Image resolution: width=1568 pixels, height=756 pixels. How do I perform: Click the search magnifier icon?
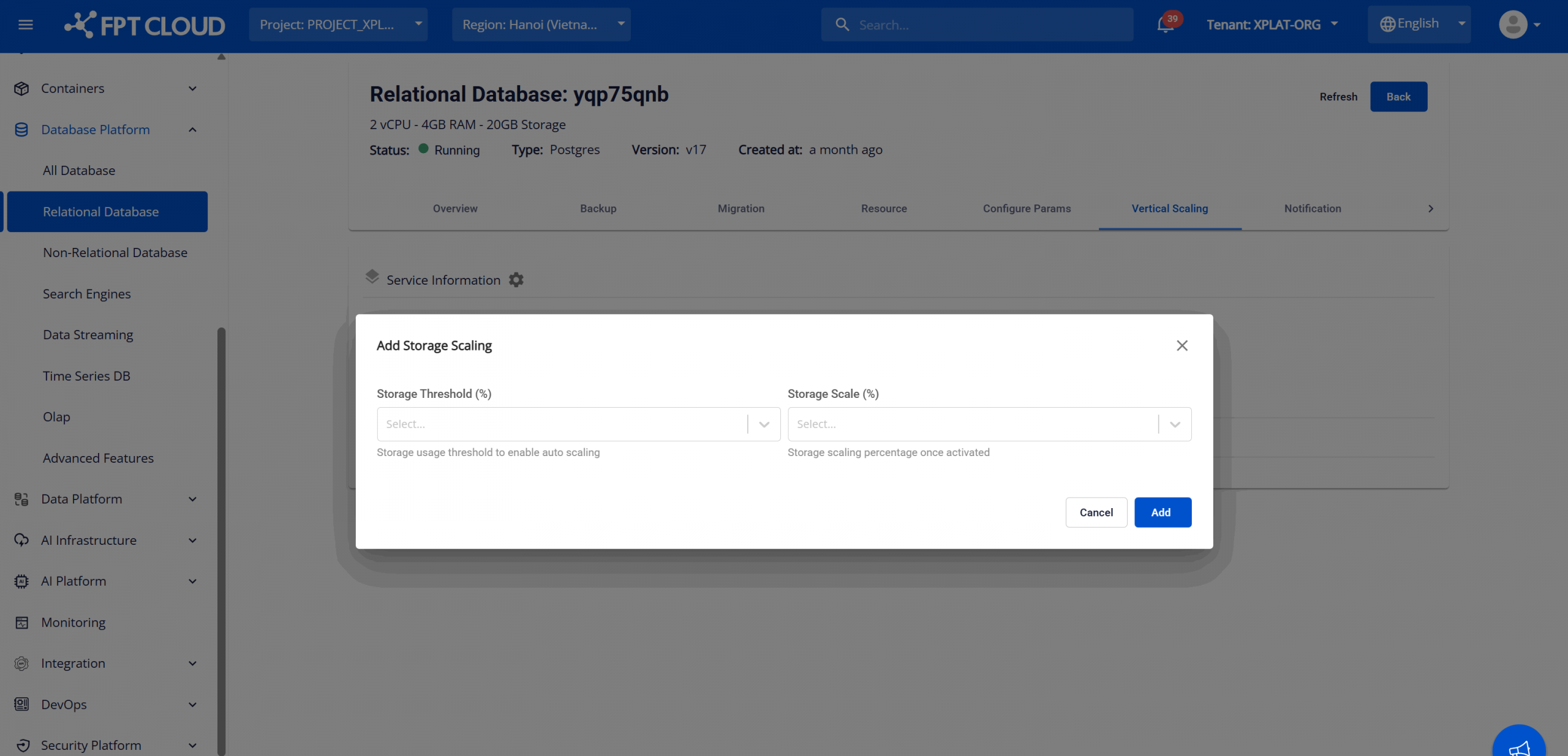pos(842,24)
